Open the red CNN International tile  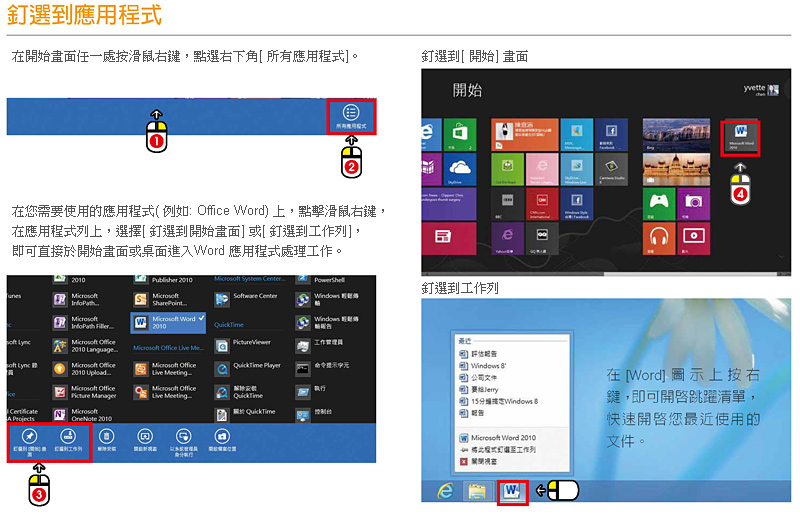542,204
